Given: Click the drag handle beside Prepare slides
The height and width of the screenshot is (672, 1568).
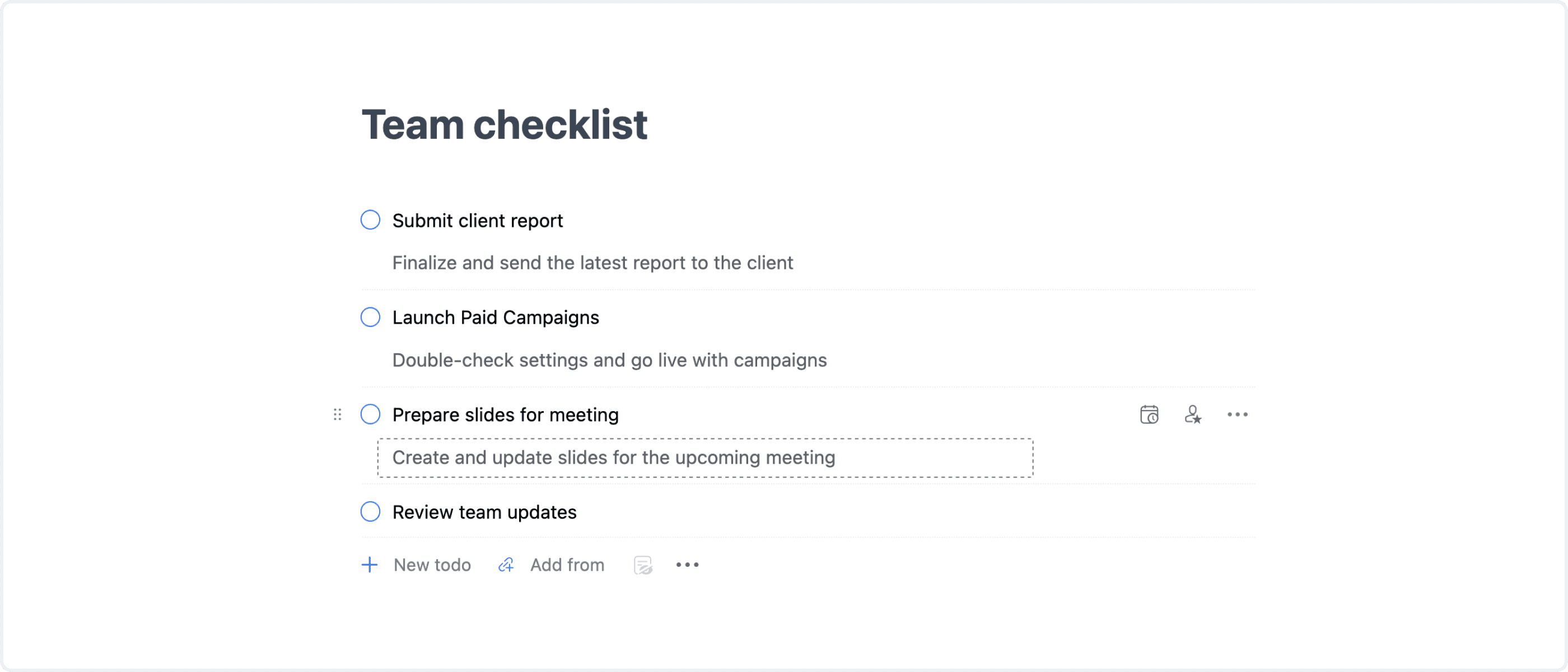Looking at the screenshot, I should pyautogui.click(x=338, y=414).
